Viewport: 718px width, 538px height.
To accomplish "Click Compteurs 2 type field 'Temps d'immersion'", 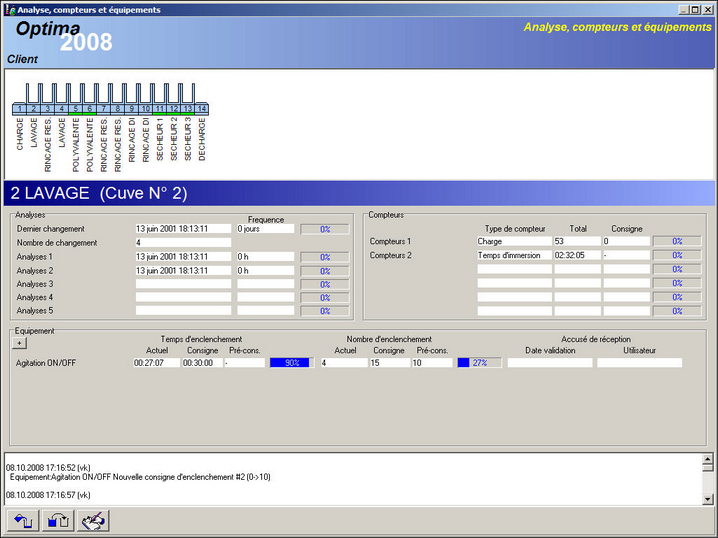I will pyautogui.click(x=514, y=255).
